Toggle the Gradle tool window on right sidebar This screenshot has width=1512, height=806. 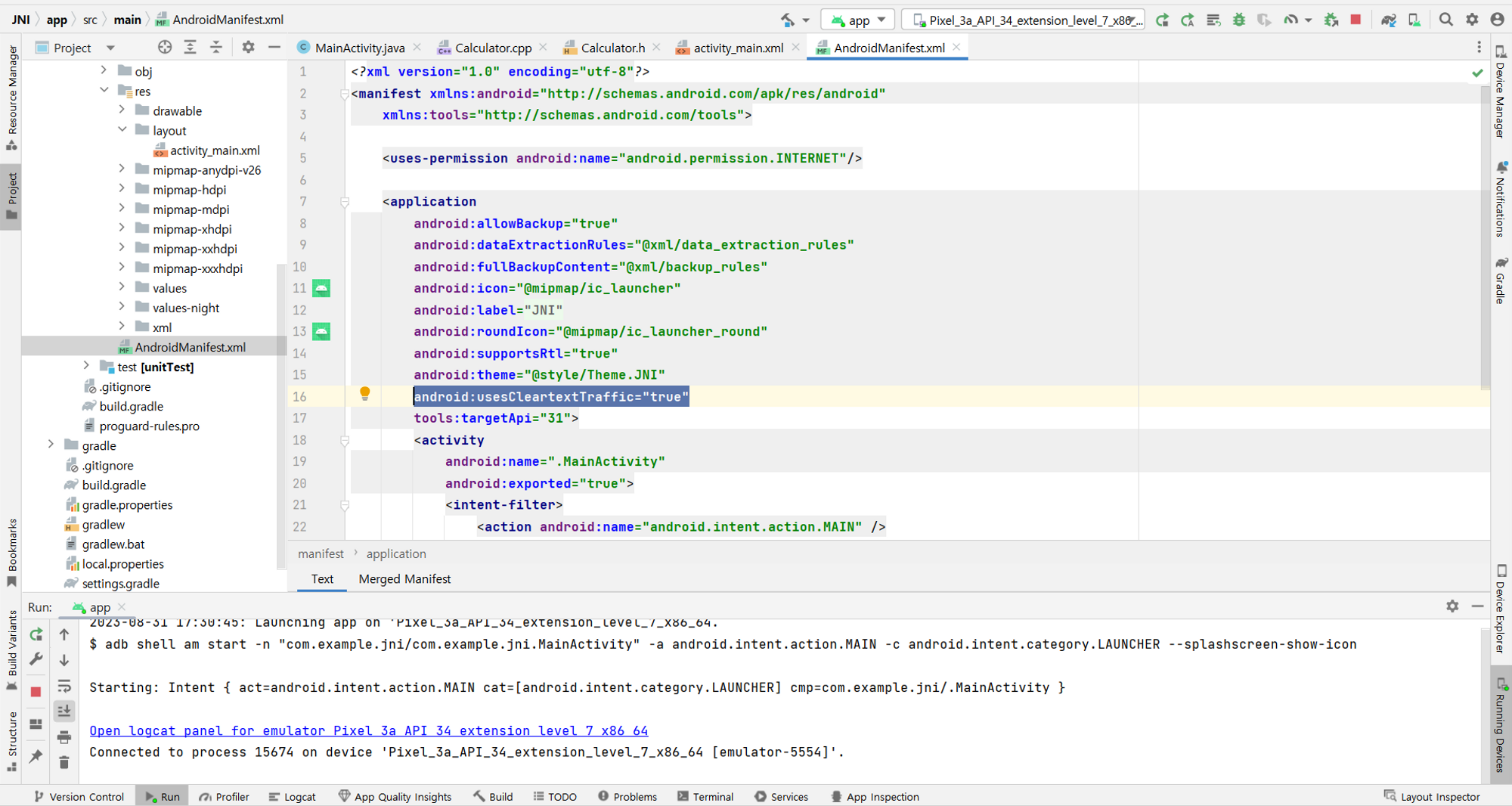pyautogui.click(x=1501, y=280)
